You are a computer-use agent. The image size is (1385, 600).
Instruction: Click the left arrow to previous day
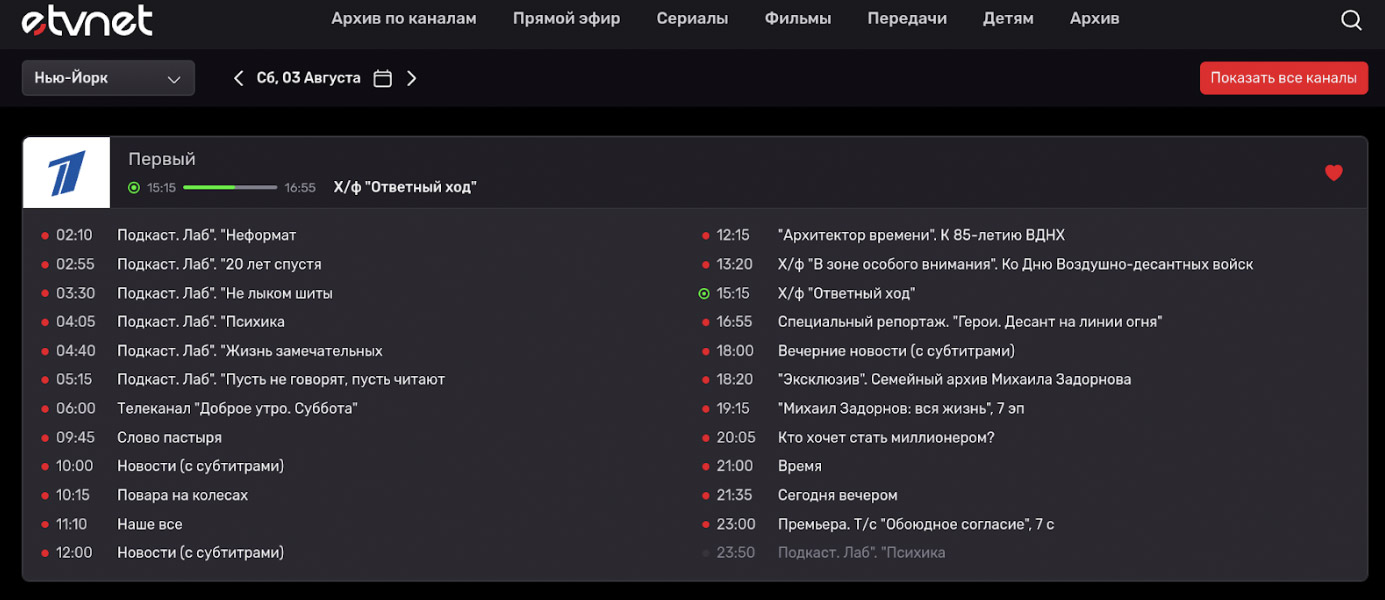coord(238,77)
